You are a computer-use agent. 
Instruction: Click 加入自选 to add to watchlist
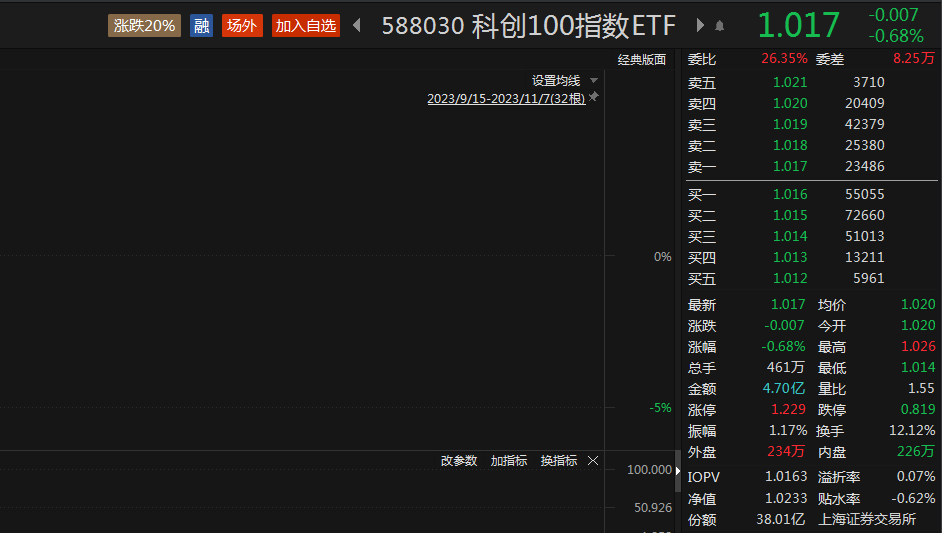tap(306, 26)
